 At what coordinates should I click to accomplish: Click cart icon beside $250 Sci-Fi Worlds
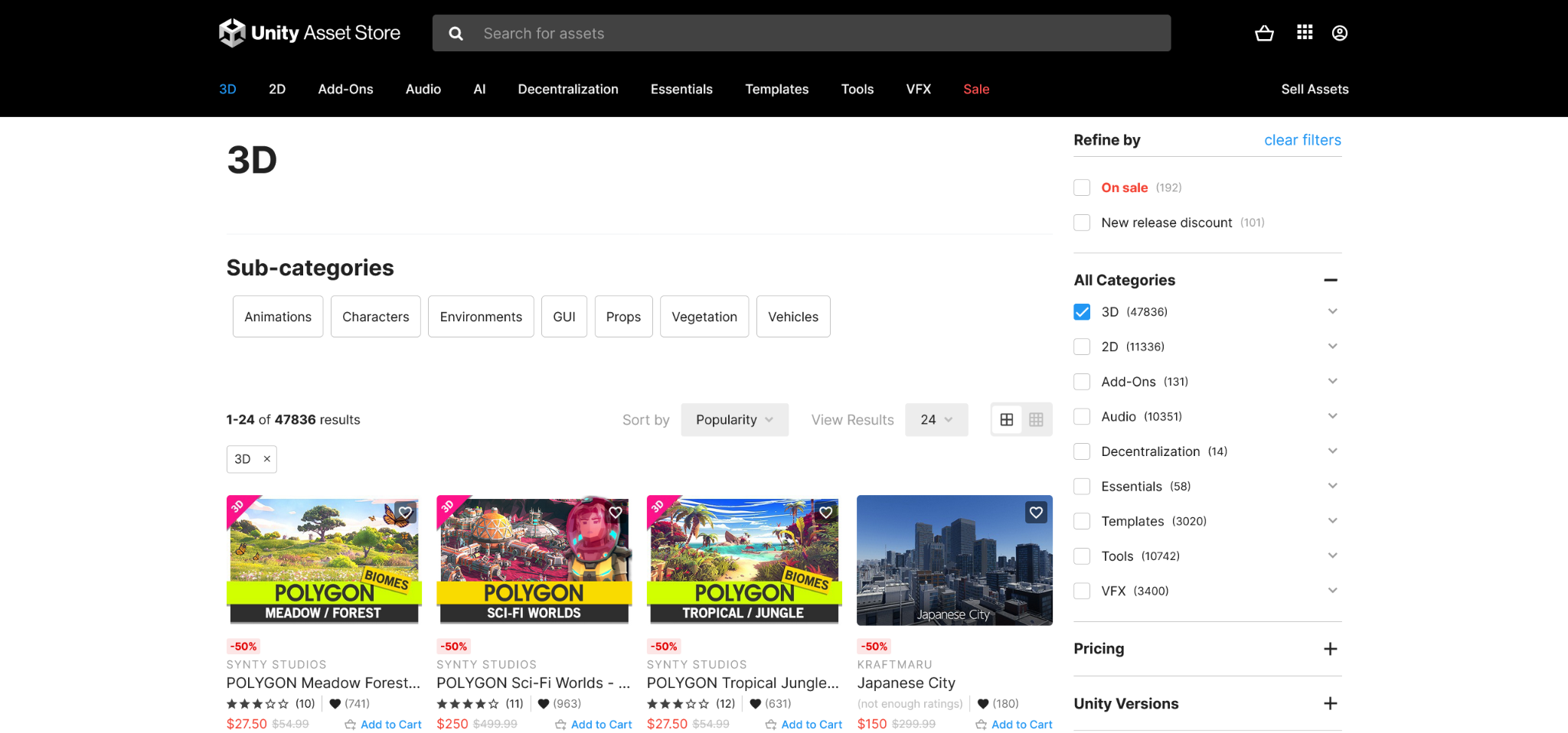click(x=560, y=725)
